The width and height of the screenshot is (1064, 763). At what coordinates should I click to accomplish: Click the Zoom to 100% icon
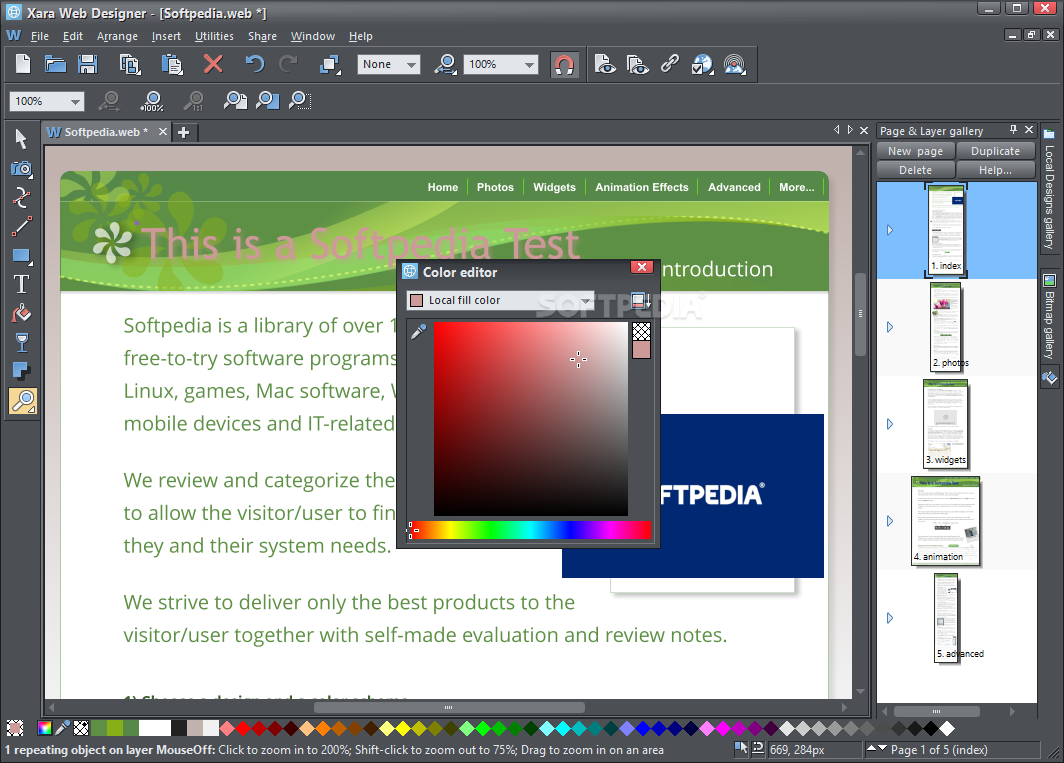click(152, 101)
